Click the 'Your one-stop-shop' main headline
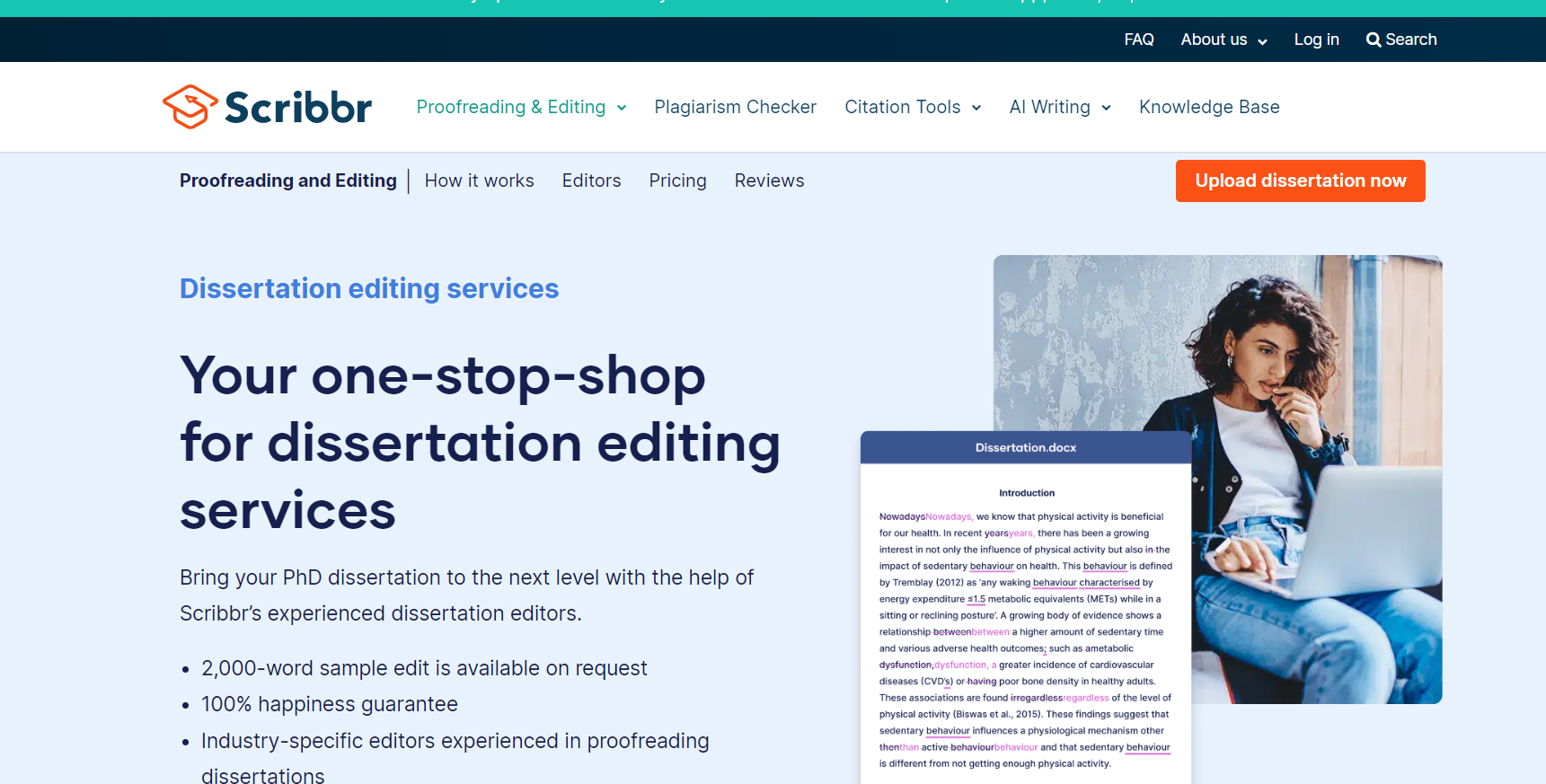 (480, 443)
